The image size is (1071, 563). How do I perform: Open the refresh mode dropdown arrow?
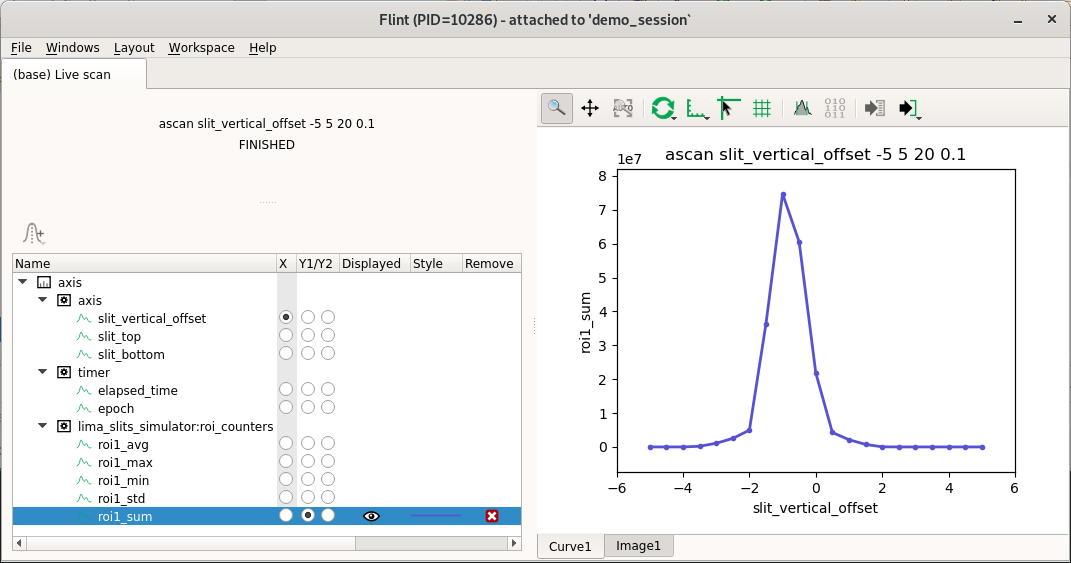click(x=674, y=118)
